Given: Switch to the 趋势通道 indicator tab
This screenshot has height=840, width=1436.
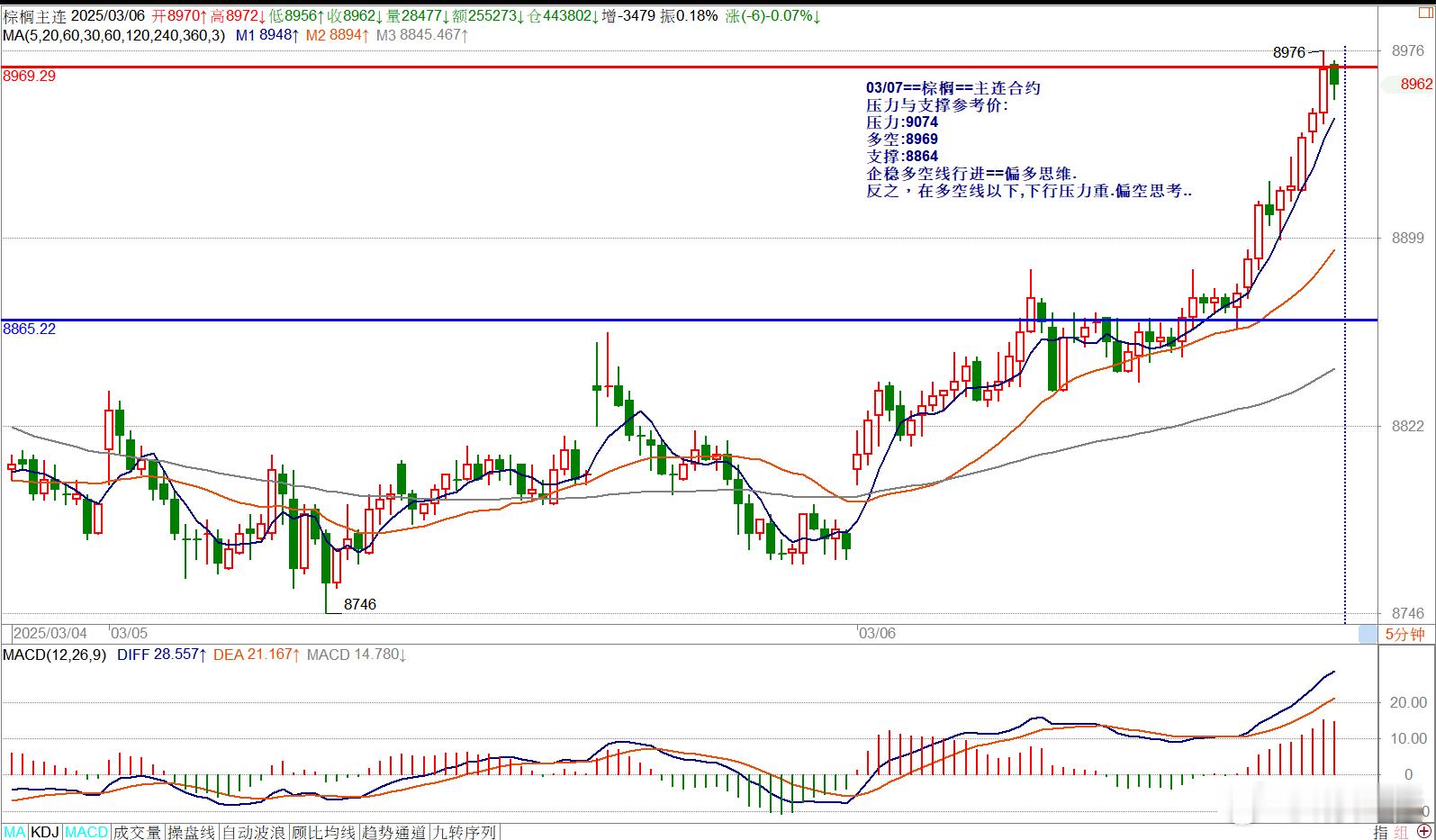Looking at the screenshot, I should (393, 832).
